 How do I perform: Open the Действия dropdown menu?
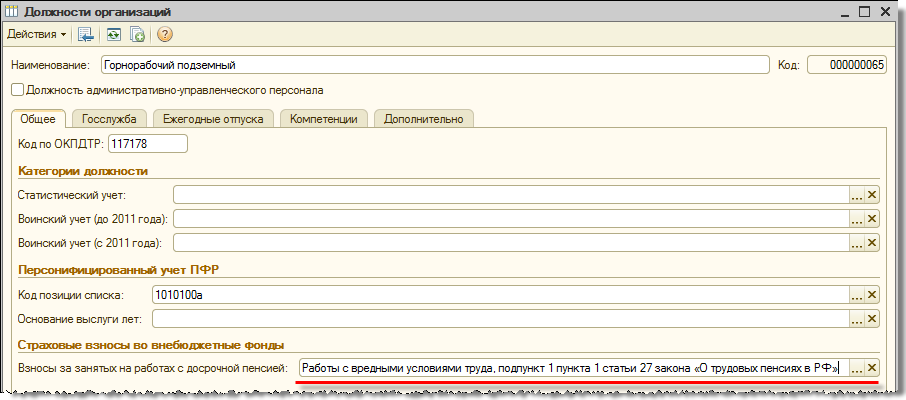point(36,34)
